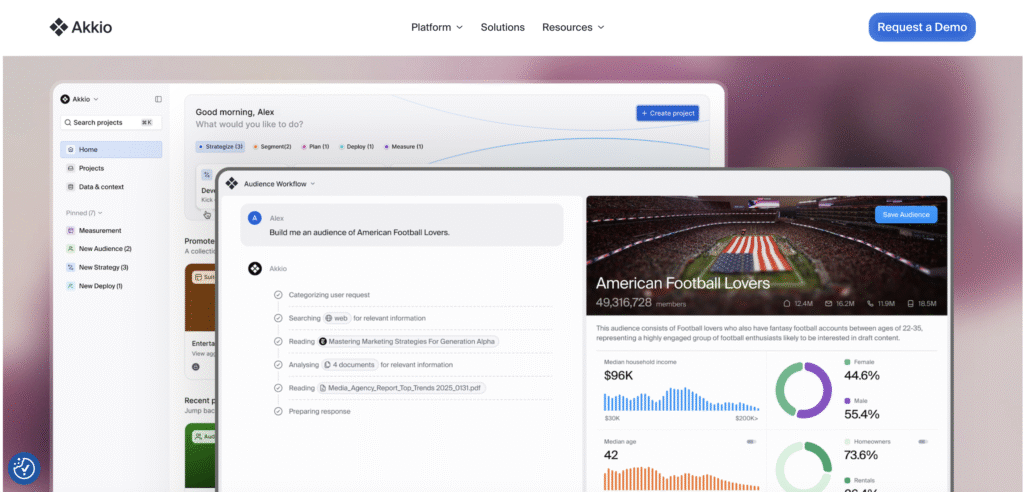
Task: Select the Strategize (3) tab
Action: coord(221,147)
